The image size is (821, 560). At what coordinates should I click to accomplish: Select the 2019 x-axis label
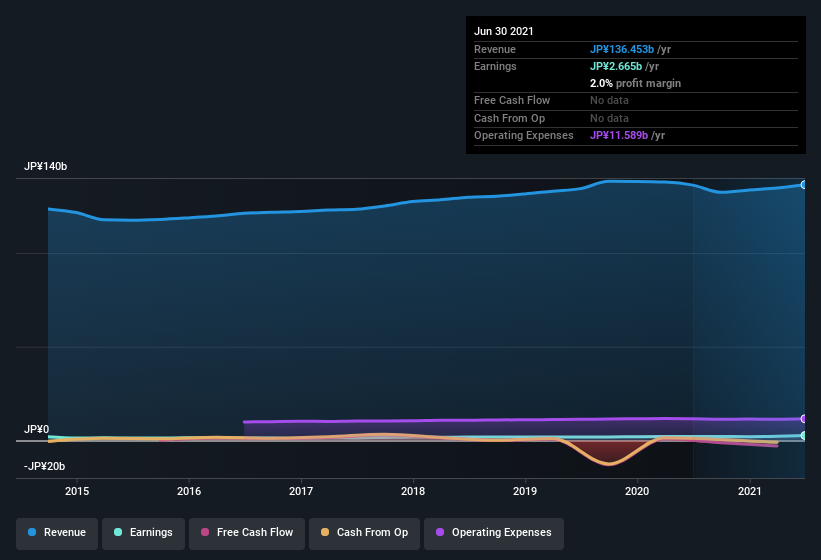coord(525,491)
